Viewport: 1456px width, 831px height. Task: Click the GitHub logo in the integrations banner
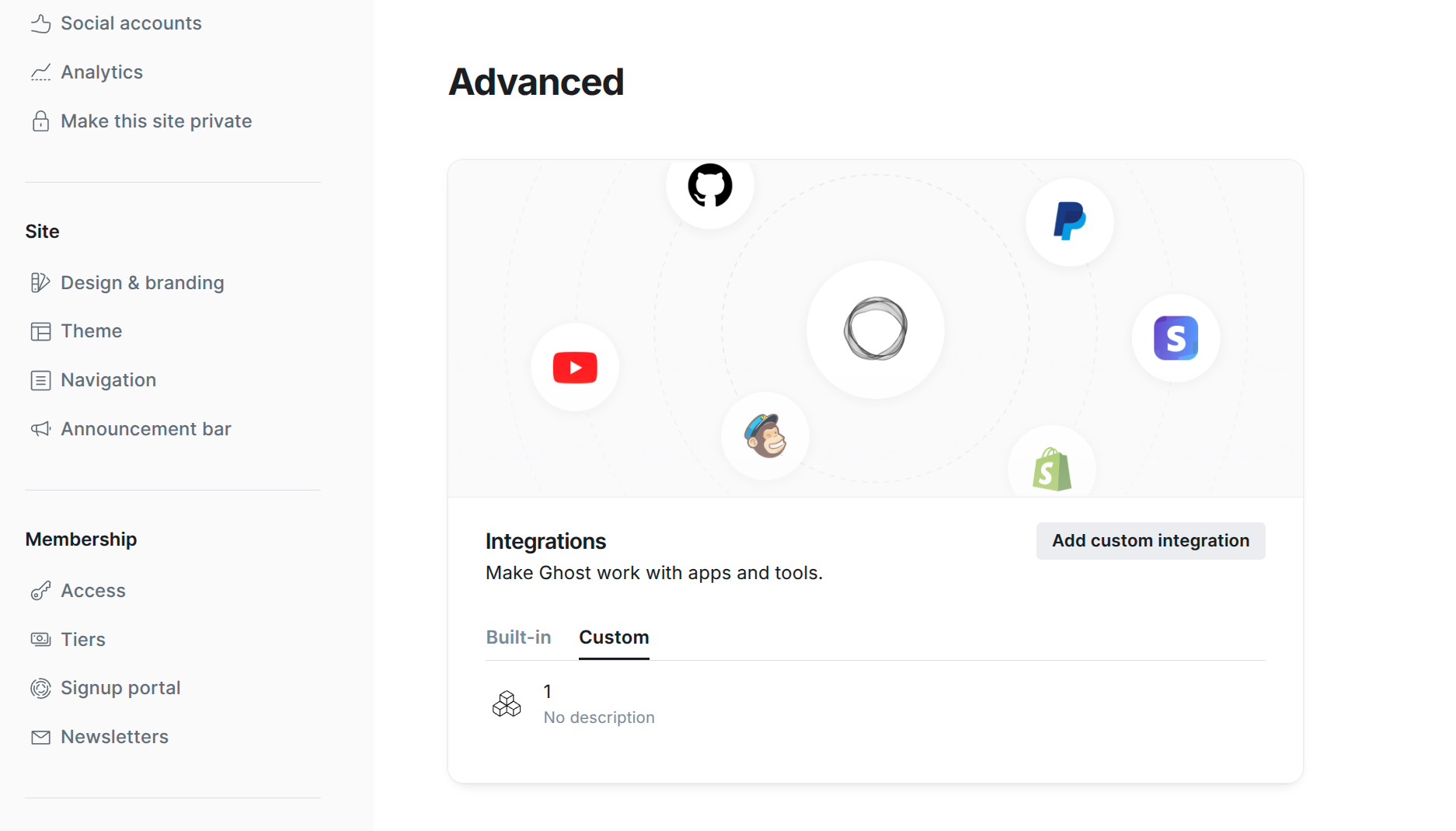pyautogui.click(x=709, y=186)
